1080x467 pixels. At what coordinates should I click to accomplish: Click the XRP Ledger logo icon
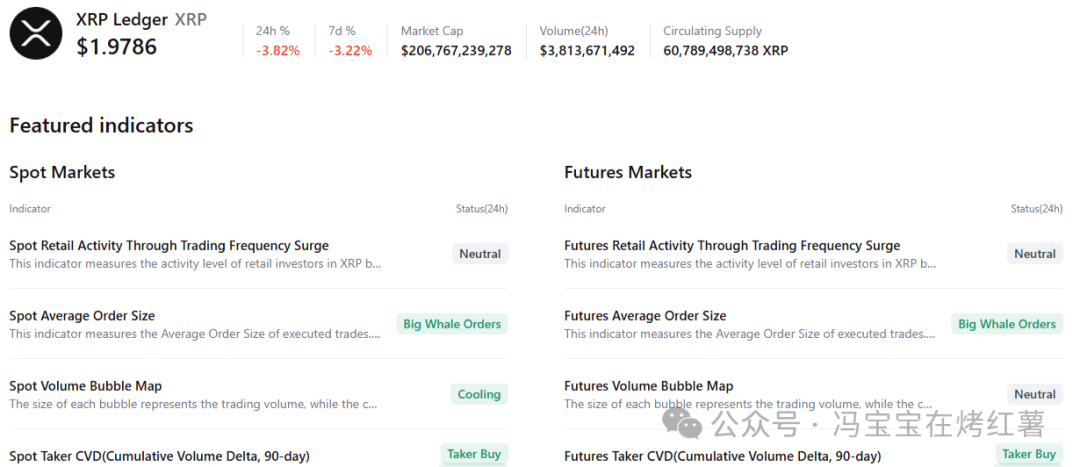pyautogui.click(x=36, y=34)
